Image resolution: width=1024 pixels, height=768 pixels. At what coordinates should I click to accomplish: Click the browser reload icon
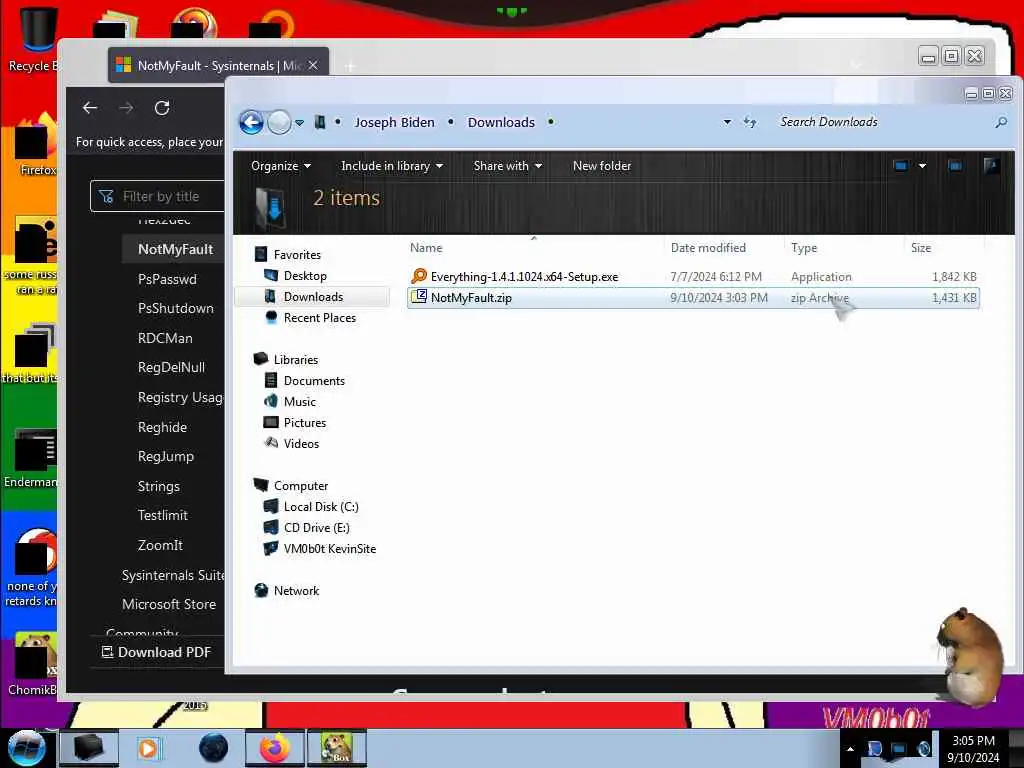162,108
